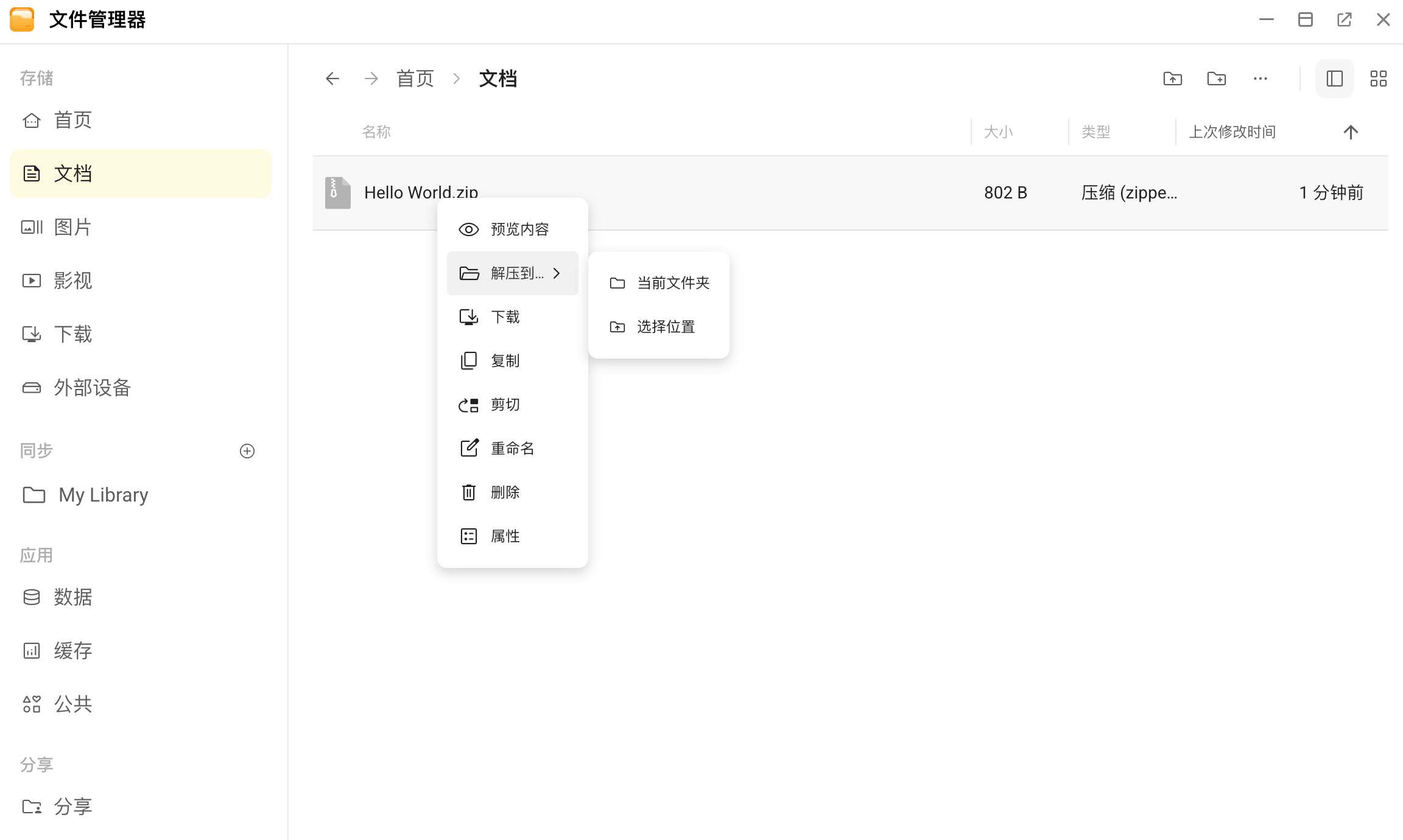Image resolution: width=1403 pixels, height=840 pixels.
Task: Choose 剪切 from context menu
Action: 513,405
